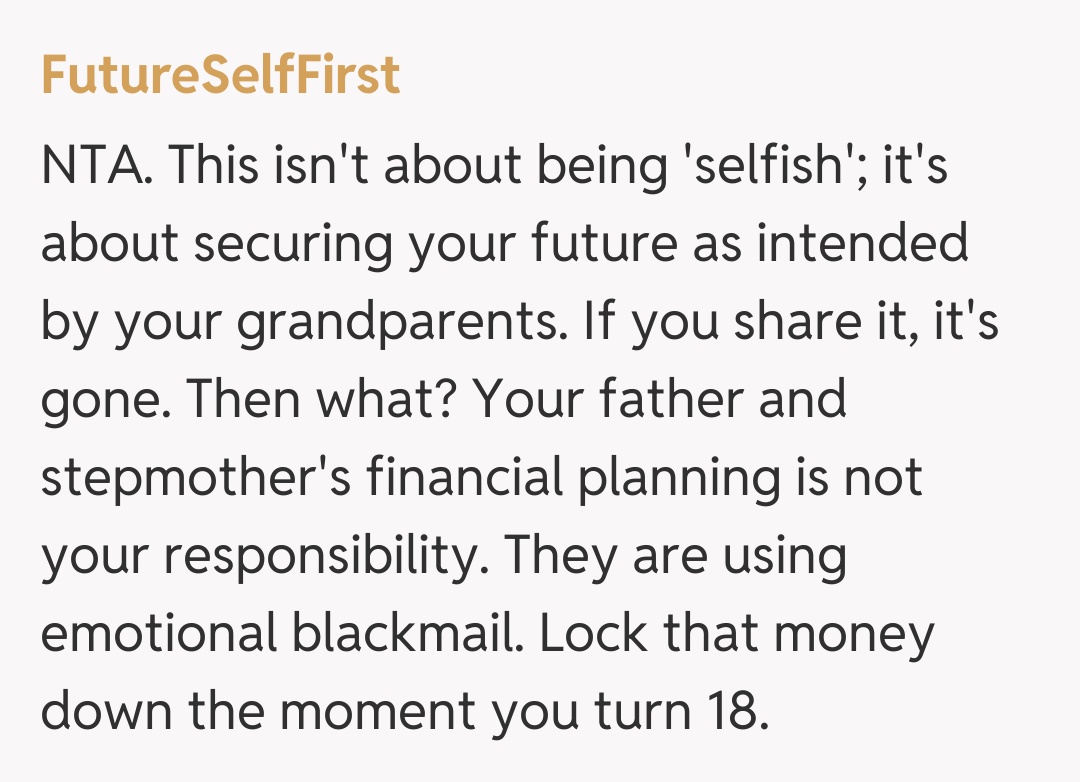Click the word 'securing' in the comment

click(x=289, y=244)
